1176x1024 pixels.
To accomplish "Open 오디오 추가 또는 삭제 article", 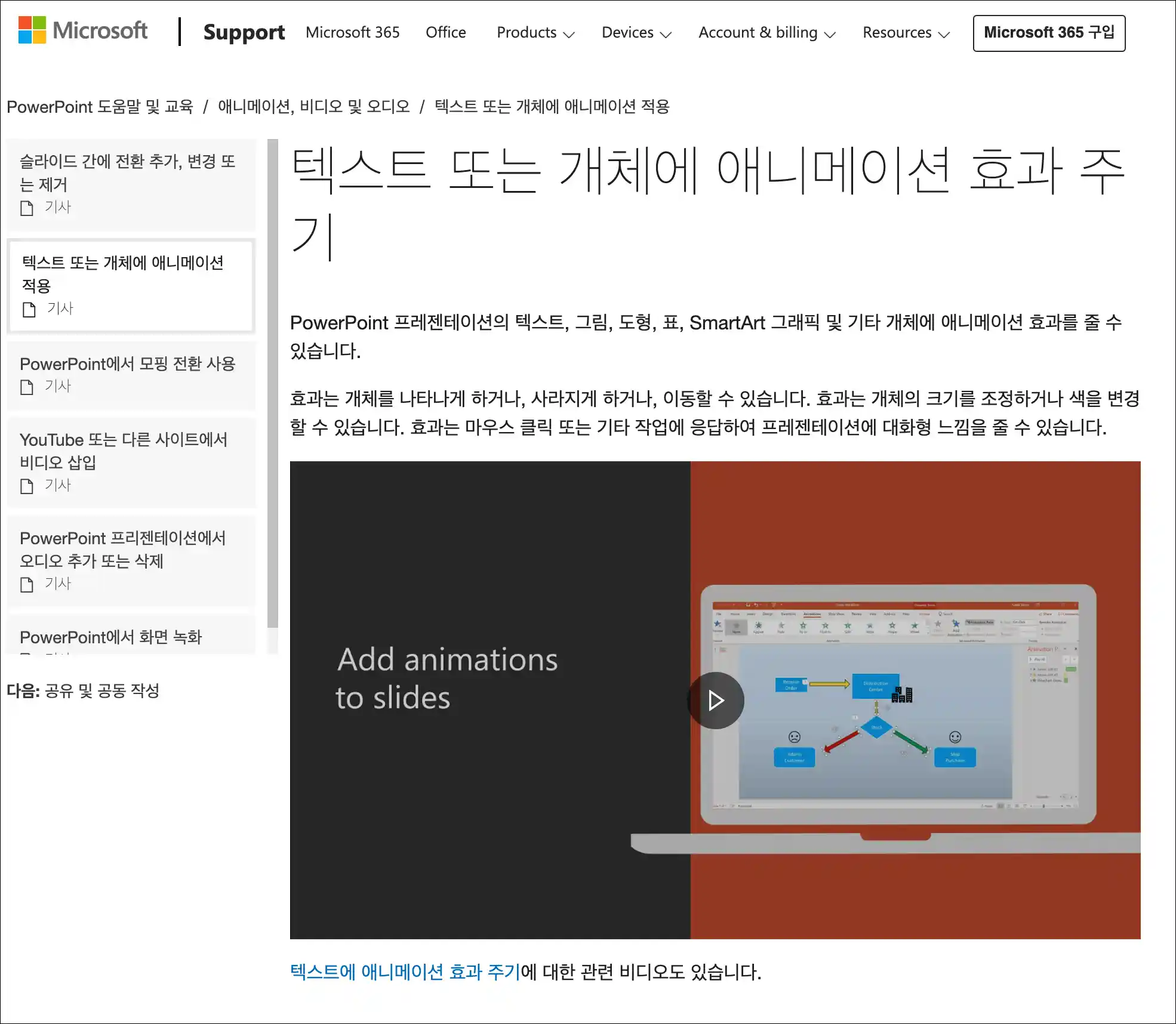I will (131, 561).
